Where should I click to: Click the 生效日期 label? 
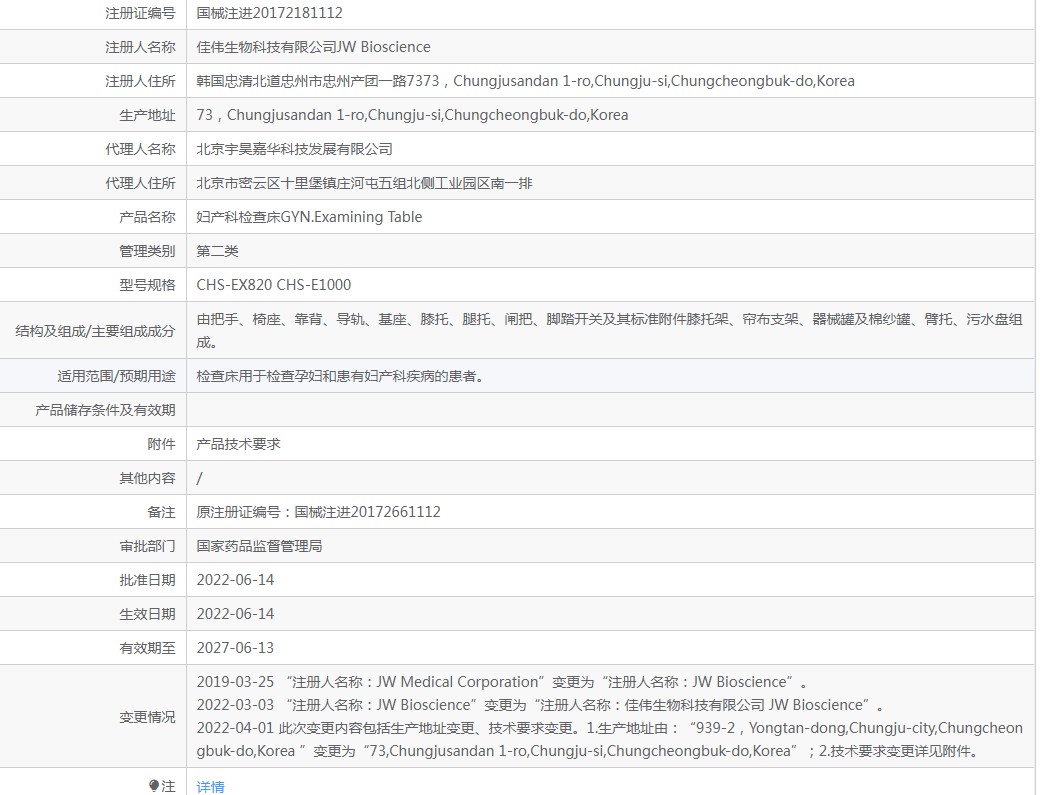(x=147, y=614)
